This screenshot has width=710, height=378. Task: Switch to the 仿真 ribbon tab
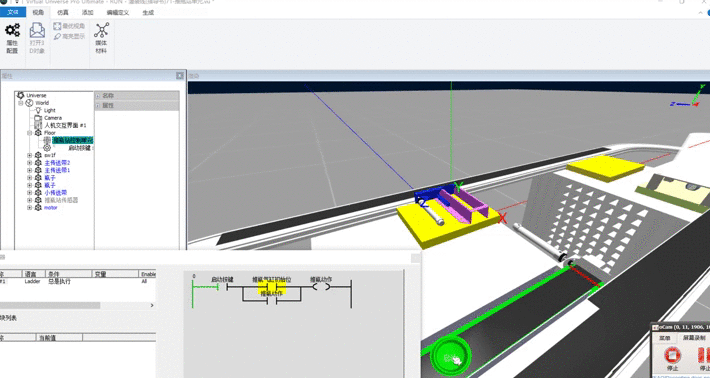click(x=63, y=13)
